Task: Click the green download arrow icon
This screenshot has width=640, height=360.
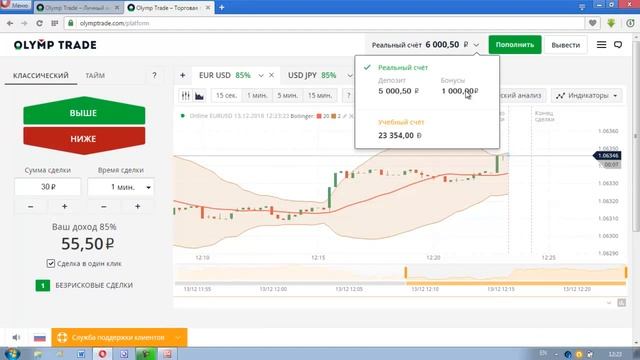Action: [x=611, y=23]
